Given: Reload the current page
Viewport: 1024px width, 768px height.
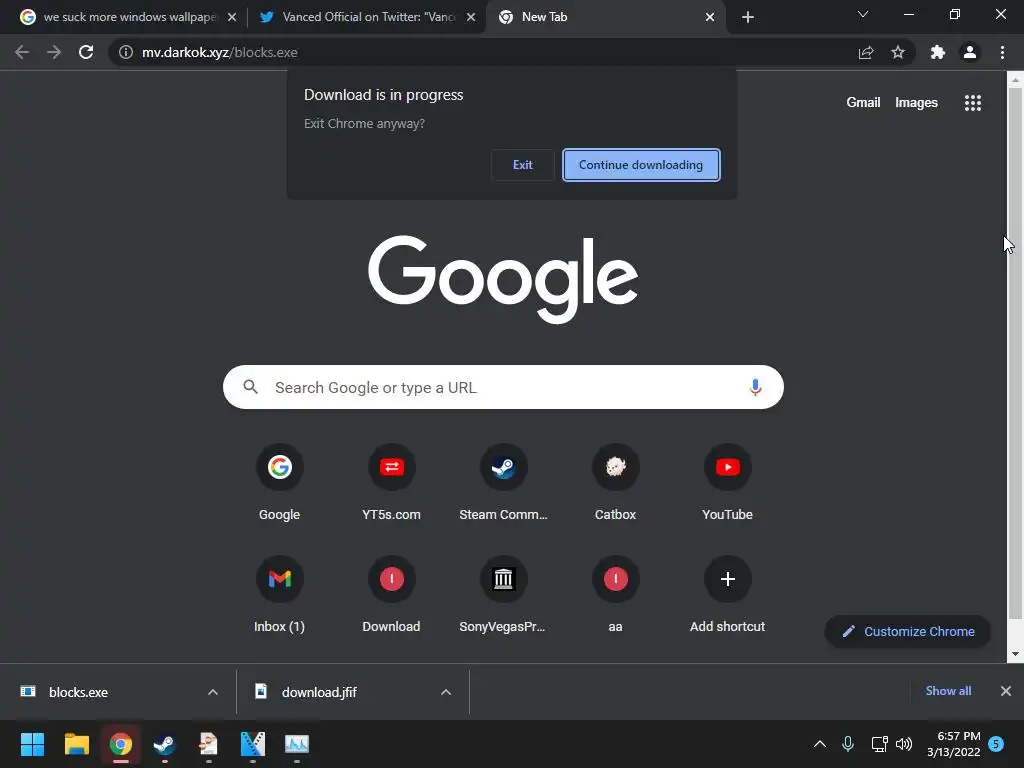Looking at the screenshot, I should [x=86, y=52].
